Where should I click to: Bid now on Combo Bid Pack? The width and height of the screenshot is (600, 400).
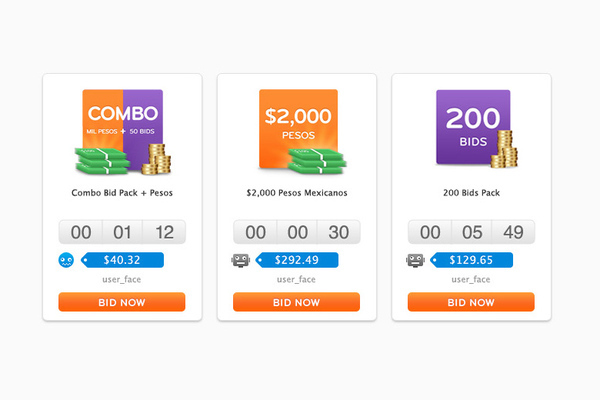tap(122, 302)
